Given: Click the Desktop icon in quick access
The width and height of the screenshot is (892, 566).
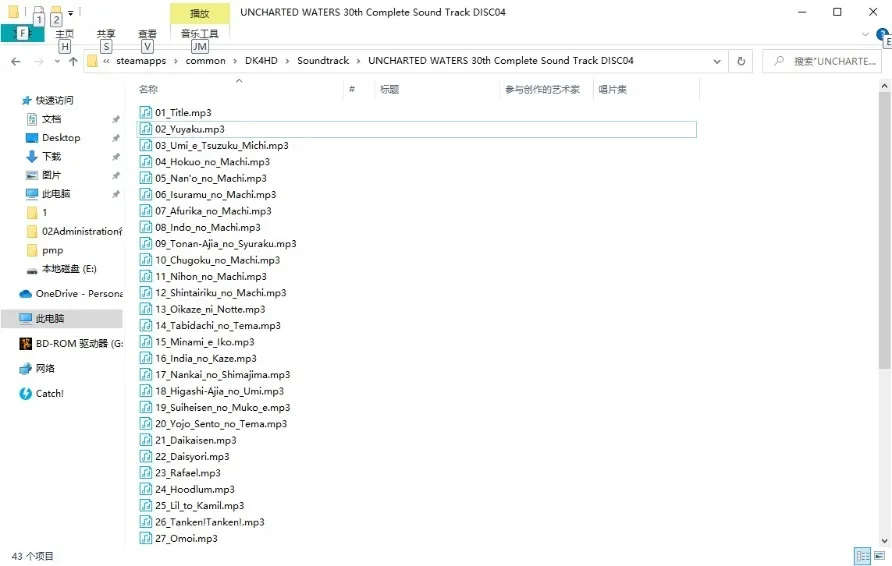Looking at the screenshot, I should [x=32, y=138].
